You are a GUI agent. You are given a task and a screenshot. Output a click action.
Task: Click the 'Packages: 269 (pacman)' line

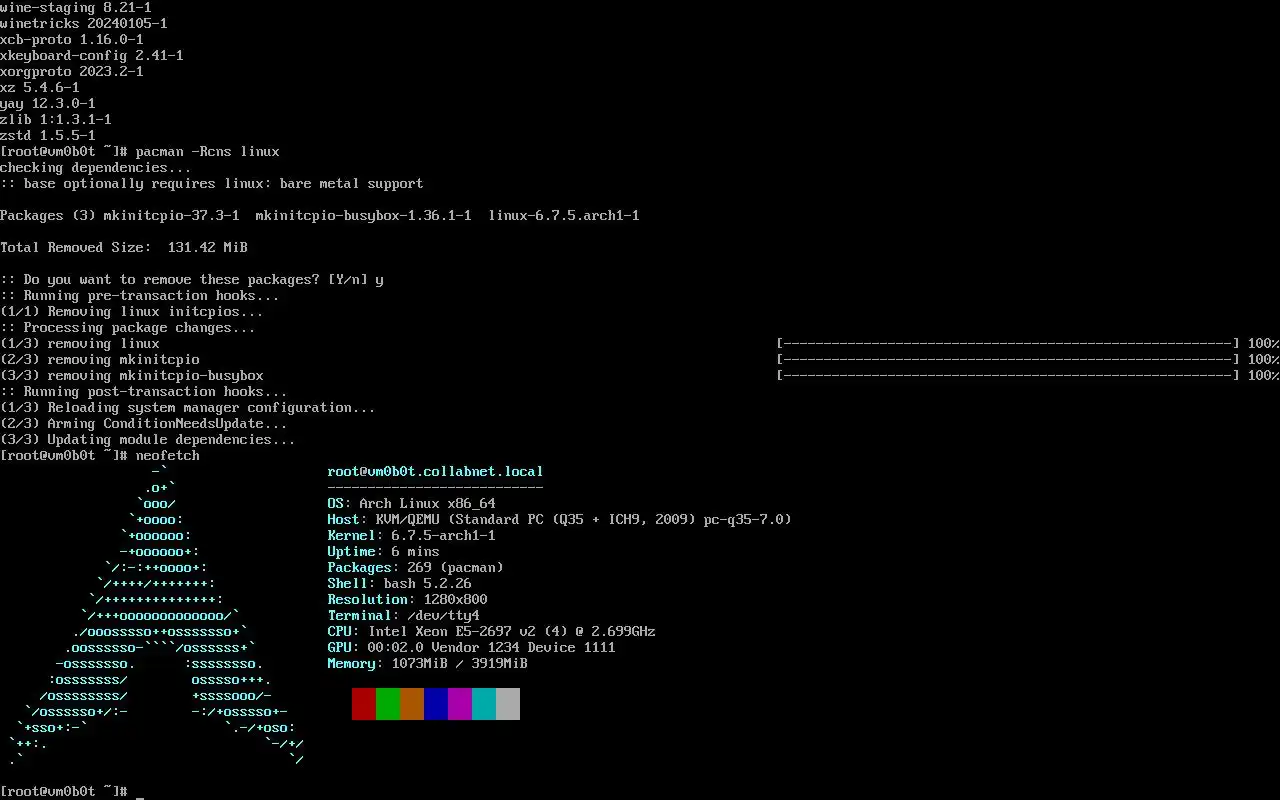(x=416, y=568)
